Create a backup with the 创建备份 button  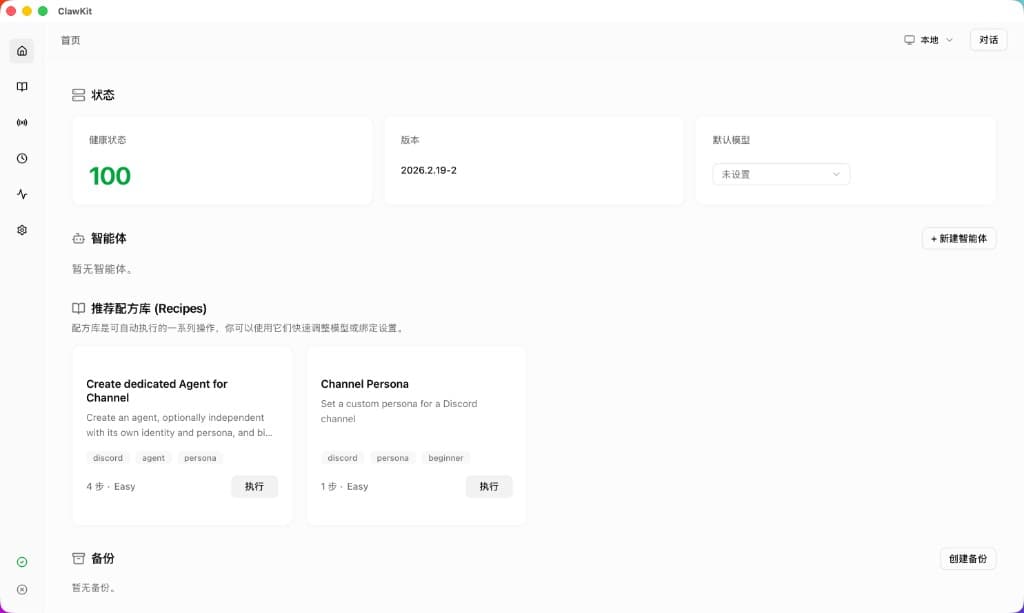(x=967, y=558)
